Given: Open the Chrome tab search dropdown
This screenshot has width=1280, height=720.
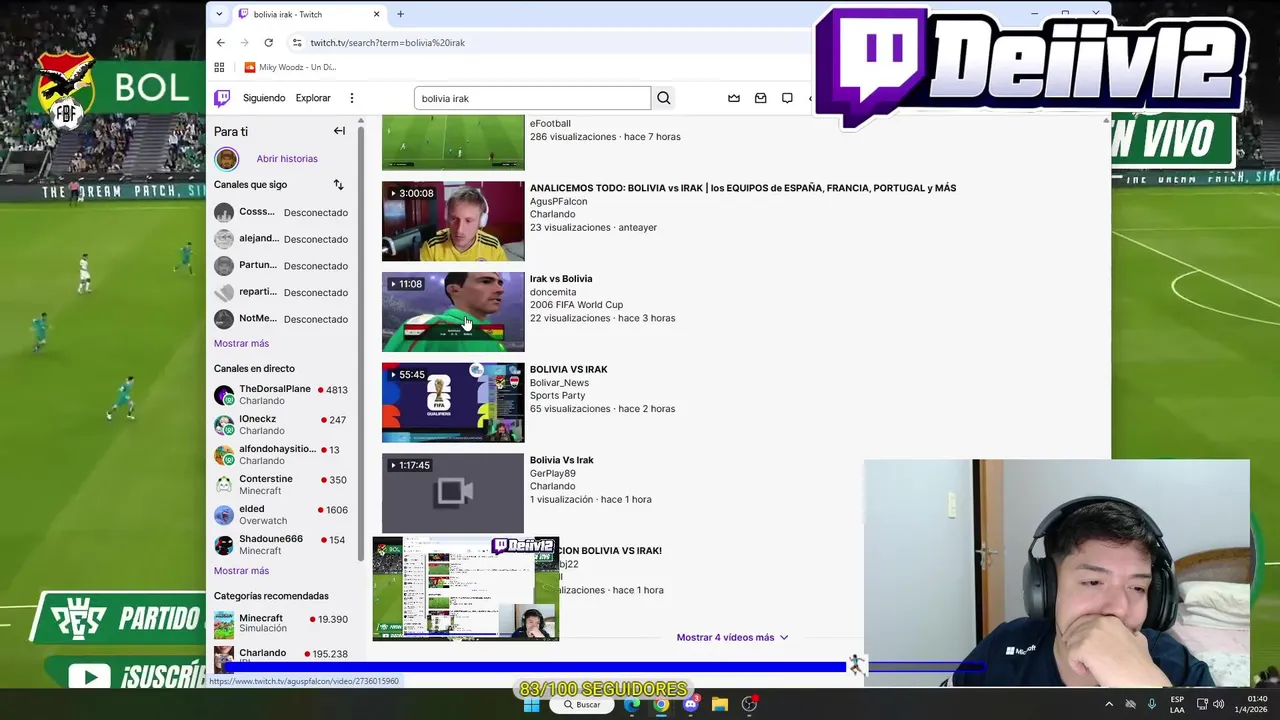Looking at the screenshot, I should [x=219, y=14].
